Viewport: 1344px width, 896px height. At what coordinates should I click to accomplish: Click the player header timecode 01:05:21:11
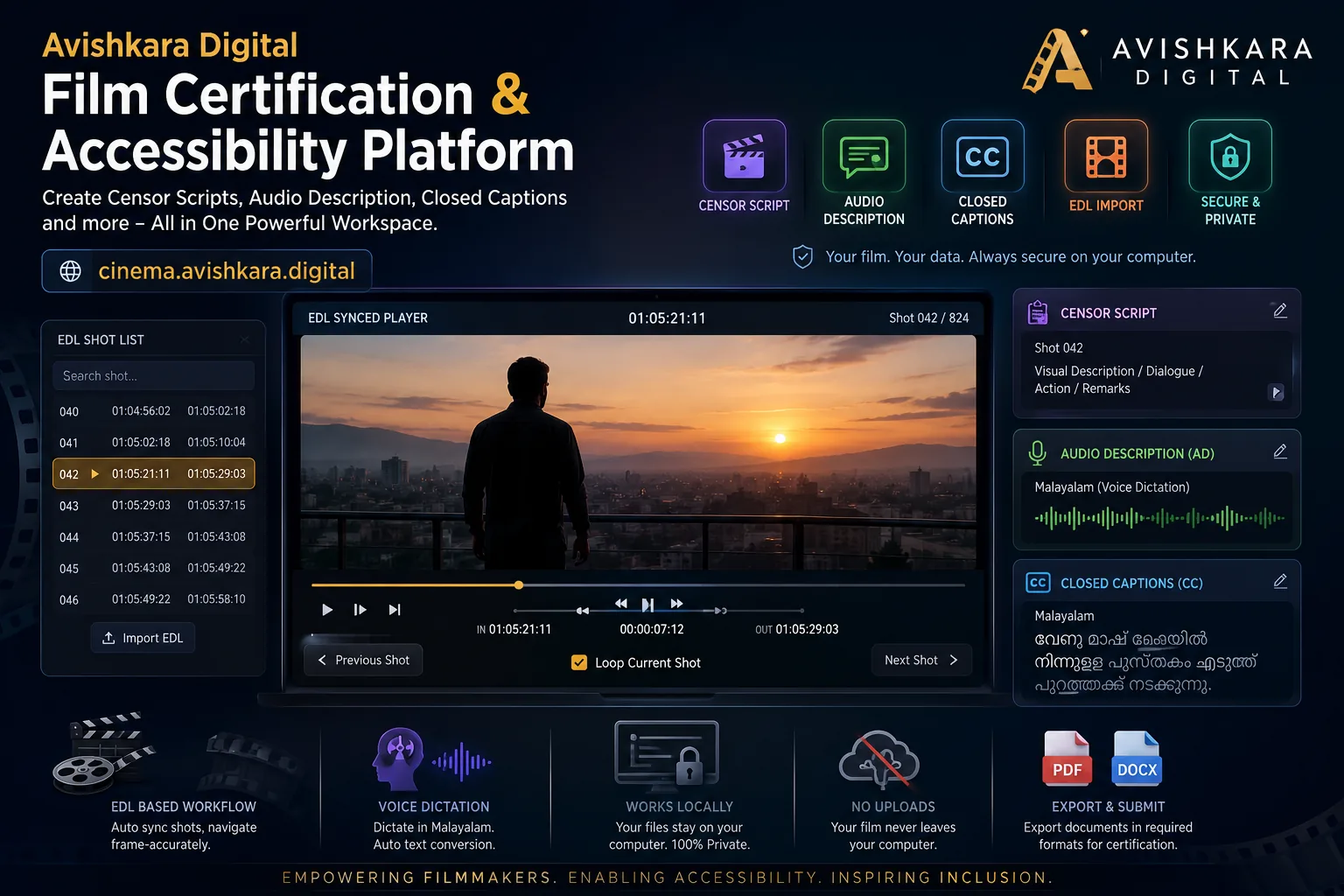point(667,318)
